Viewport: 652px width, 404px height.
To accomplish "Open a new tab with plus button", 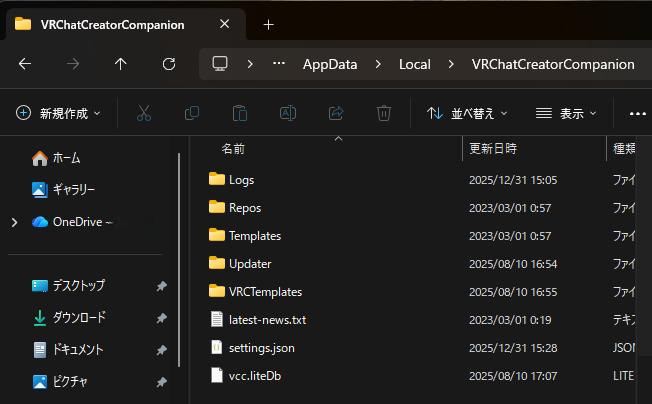I will click(x=268, y=25).
